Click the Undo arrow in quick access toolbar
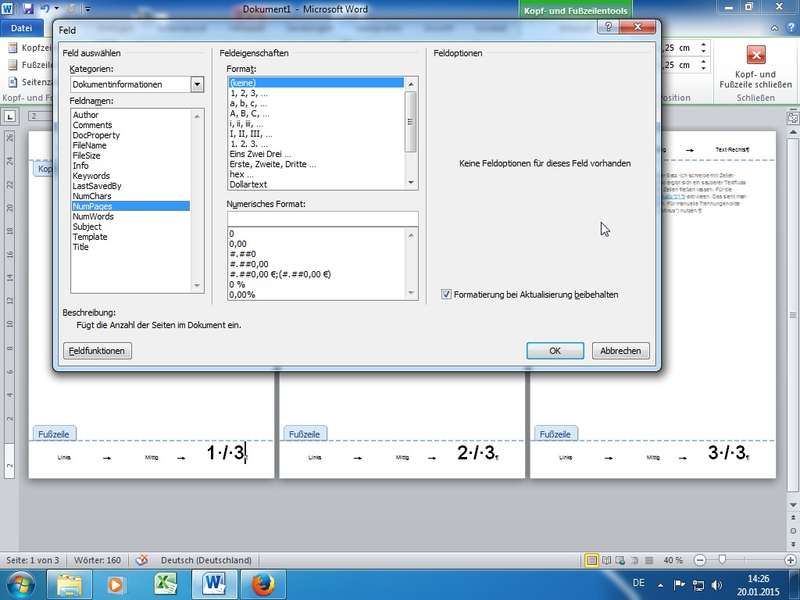Image resolution: width=800 pixels, height=600 pixels. [45, 8]
